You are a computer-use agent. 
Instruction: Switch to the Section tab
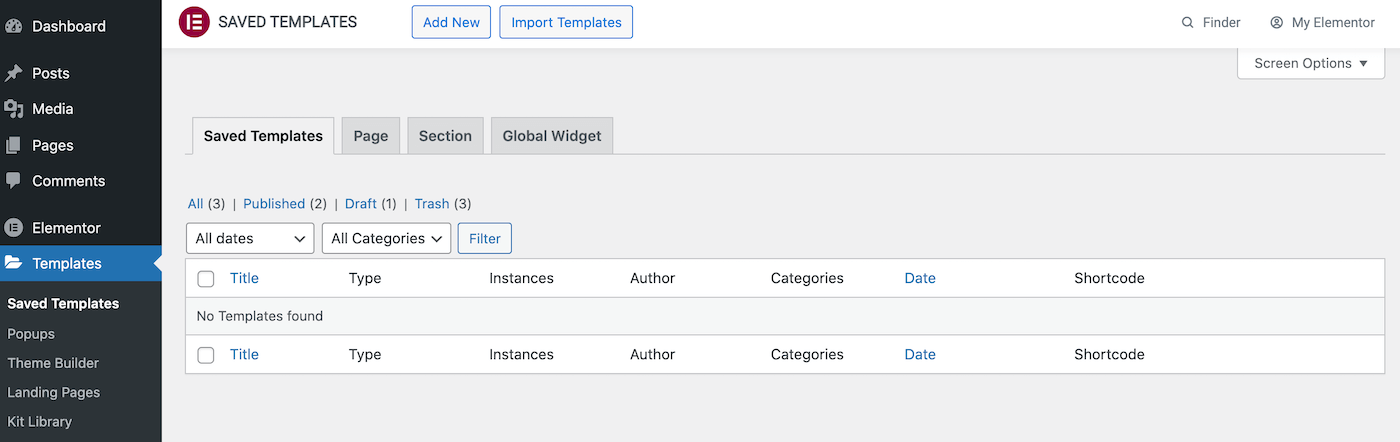(445, 136)
